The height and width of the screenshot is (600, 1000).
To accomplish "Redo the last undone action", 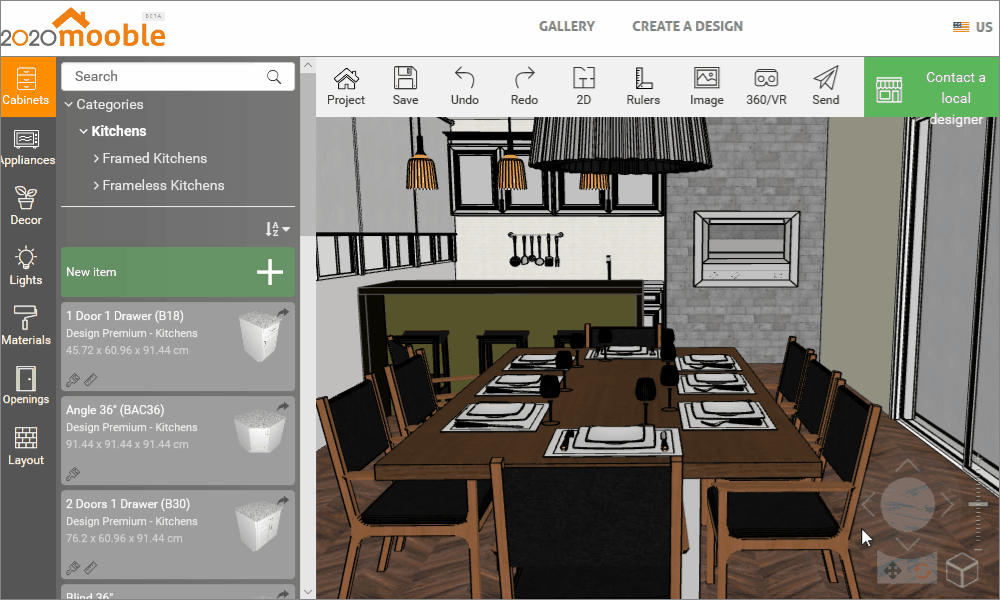I will click(x=524, y=87).
